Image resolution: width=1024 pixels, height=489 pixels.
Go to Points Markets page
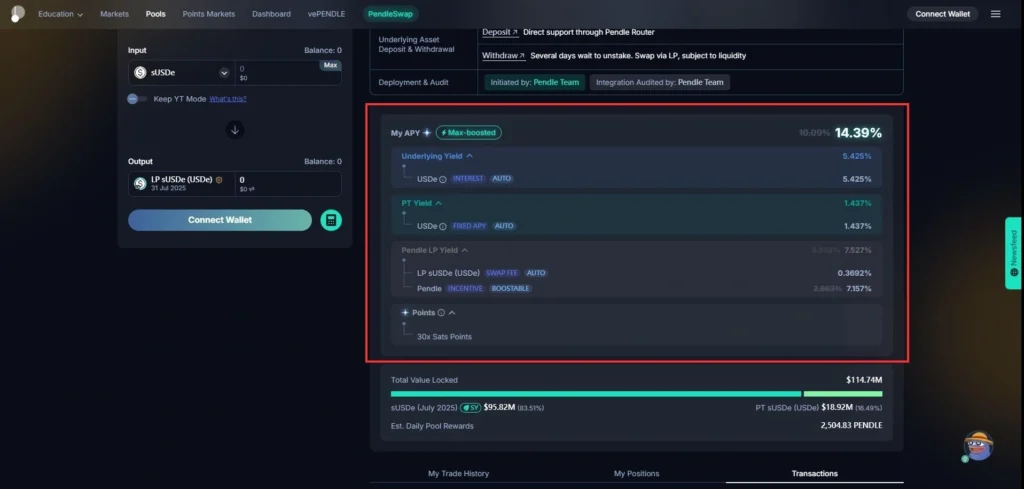208,14
